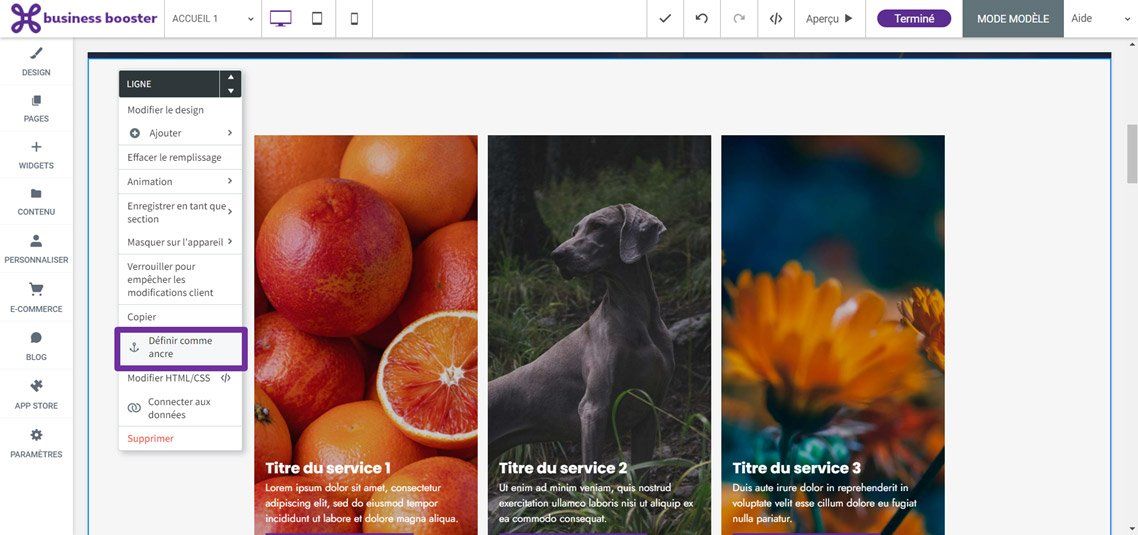This screenshot has width=1138, height=535.
Task: Expand Masquer sur l'appareil submenu
Action: [x=229, y=242]
